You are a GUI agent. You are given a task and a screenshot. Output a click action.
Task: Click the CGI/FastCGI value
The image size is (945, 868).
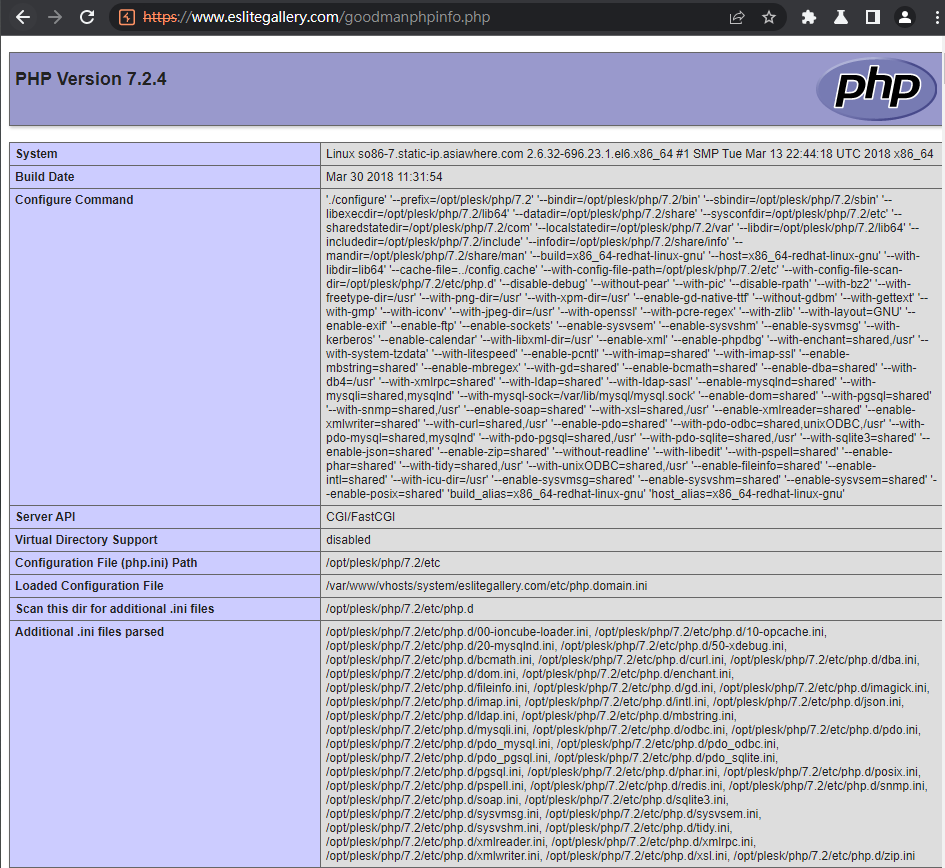[x=360, y=517]
